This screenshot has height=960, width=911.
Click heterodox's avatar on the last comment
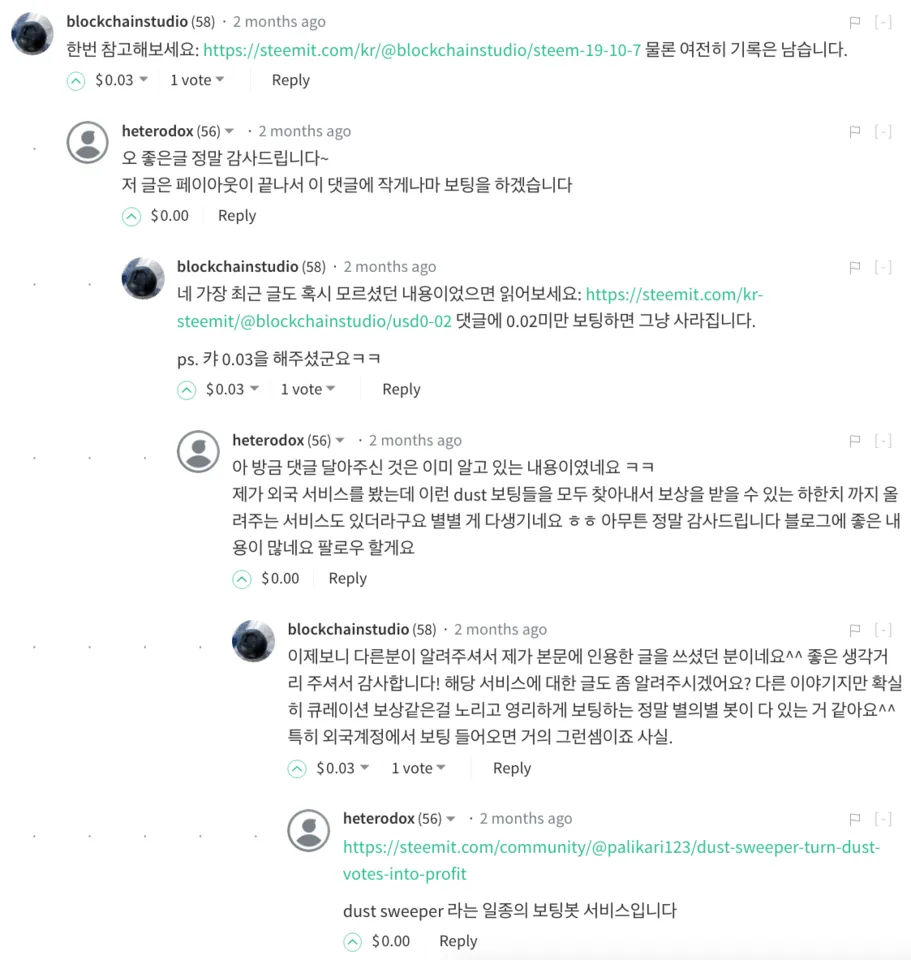(x=309, y=831)
